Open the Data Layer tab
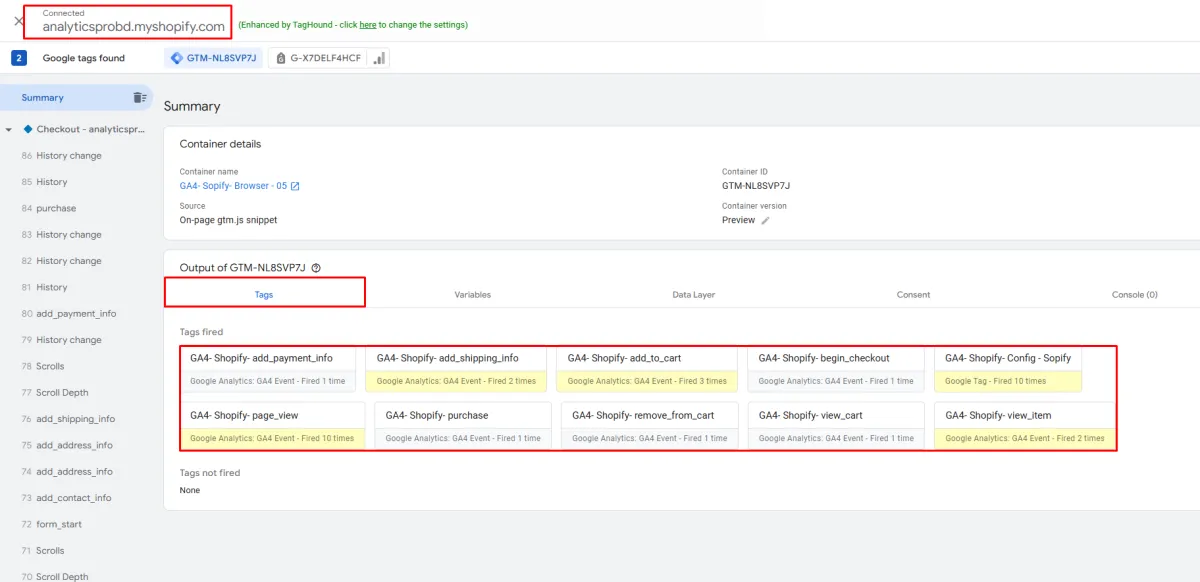1200x582 pixels. 693,294
